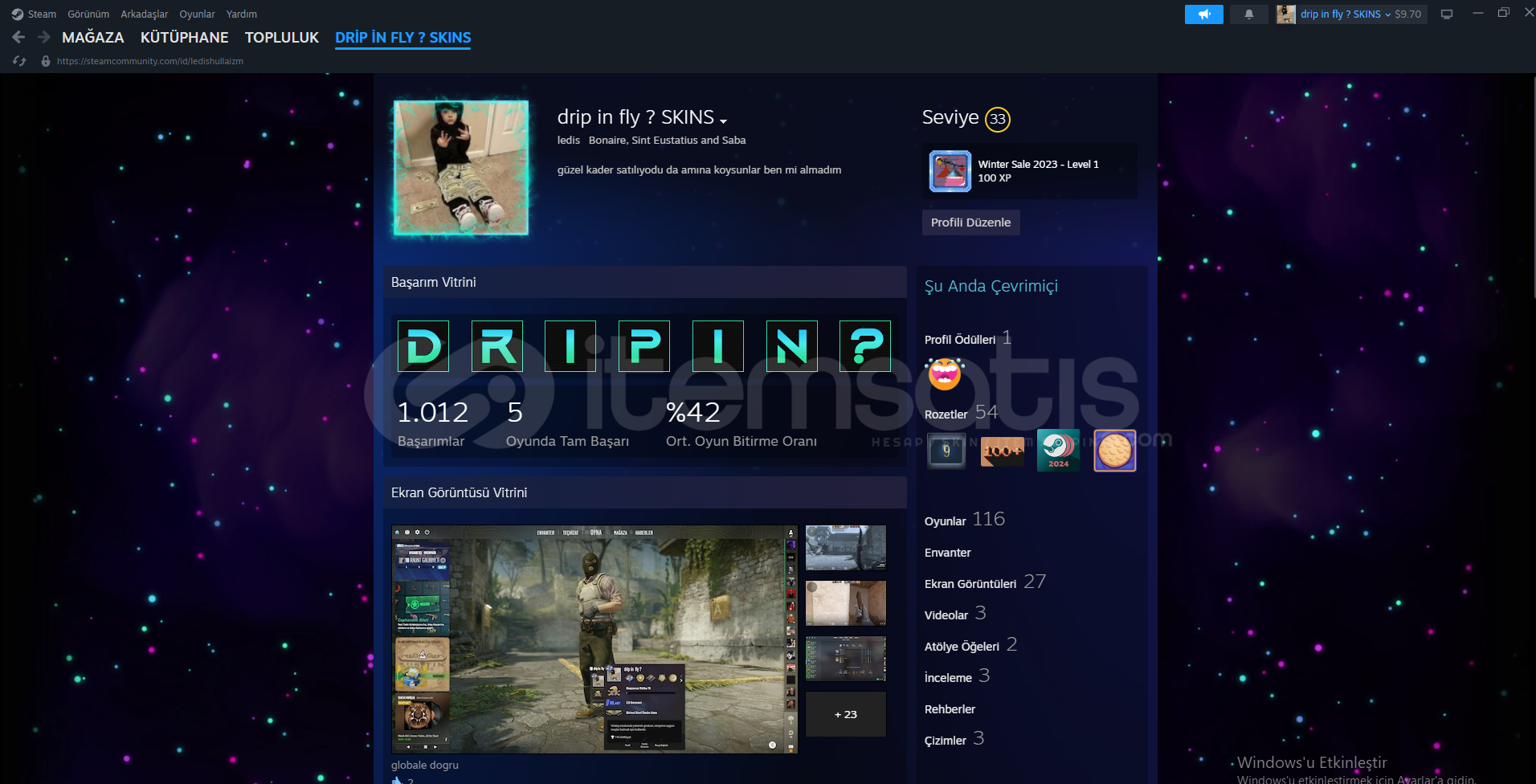Select the DRİP İN FLY ? SKINS tab

(x=403, y=38)
